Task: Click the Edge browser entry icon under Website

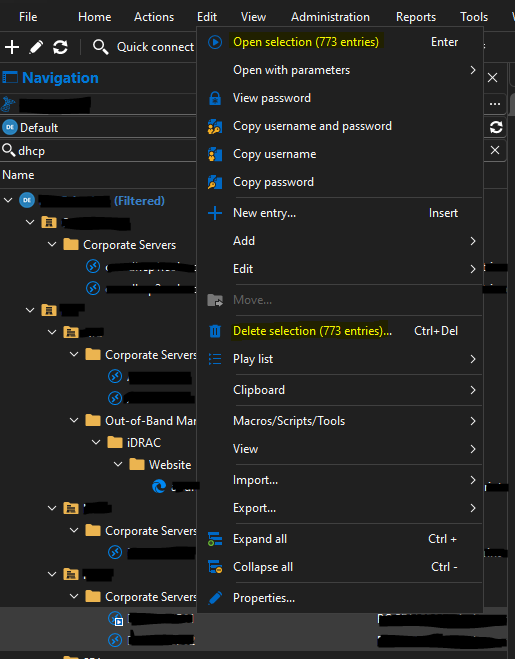Action: point(159,487)
